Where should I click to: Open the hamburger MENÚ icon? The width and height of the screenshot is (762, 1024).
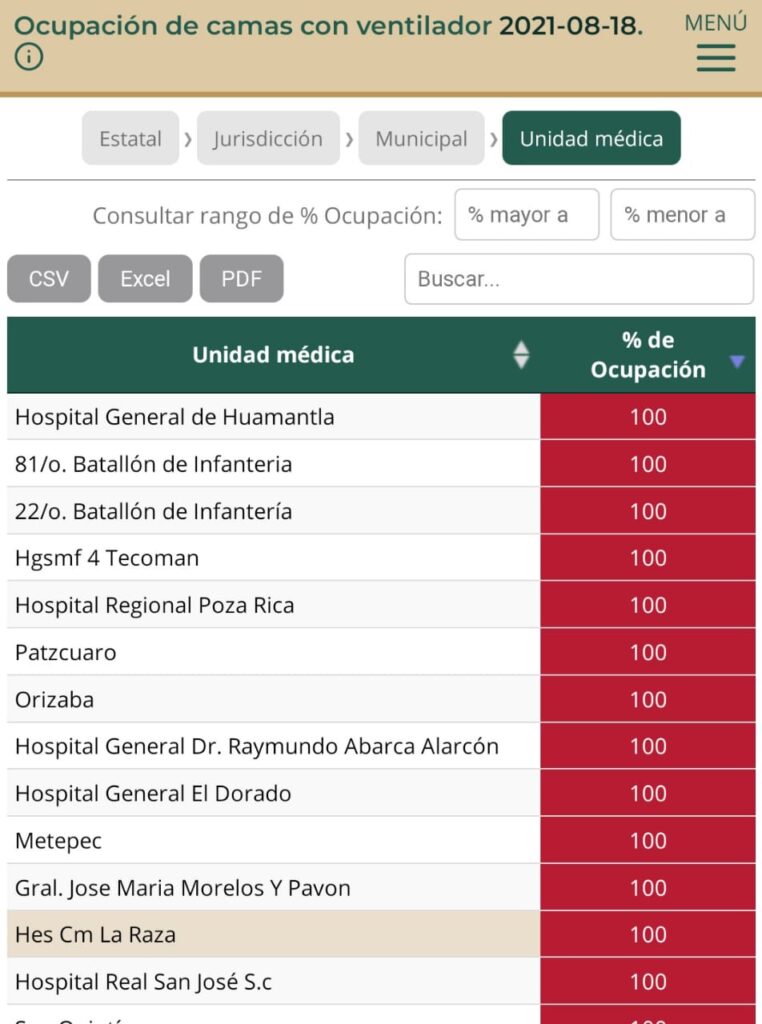tap(716, 57)
